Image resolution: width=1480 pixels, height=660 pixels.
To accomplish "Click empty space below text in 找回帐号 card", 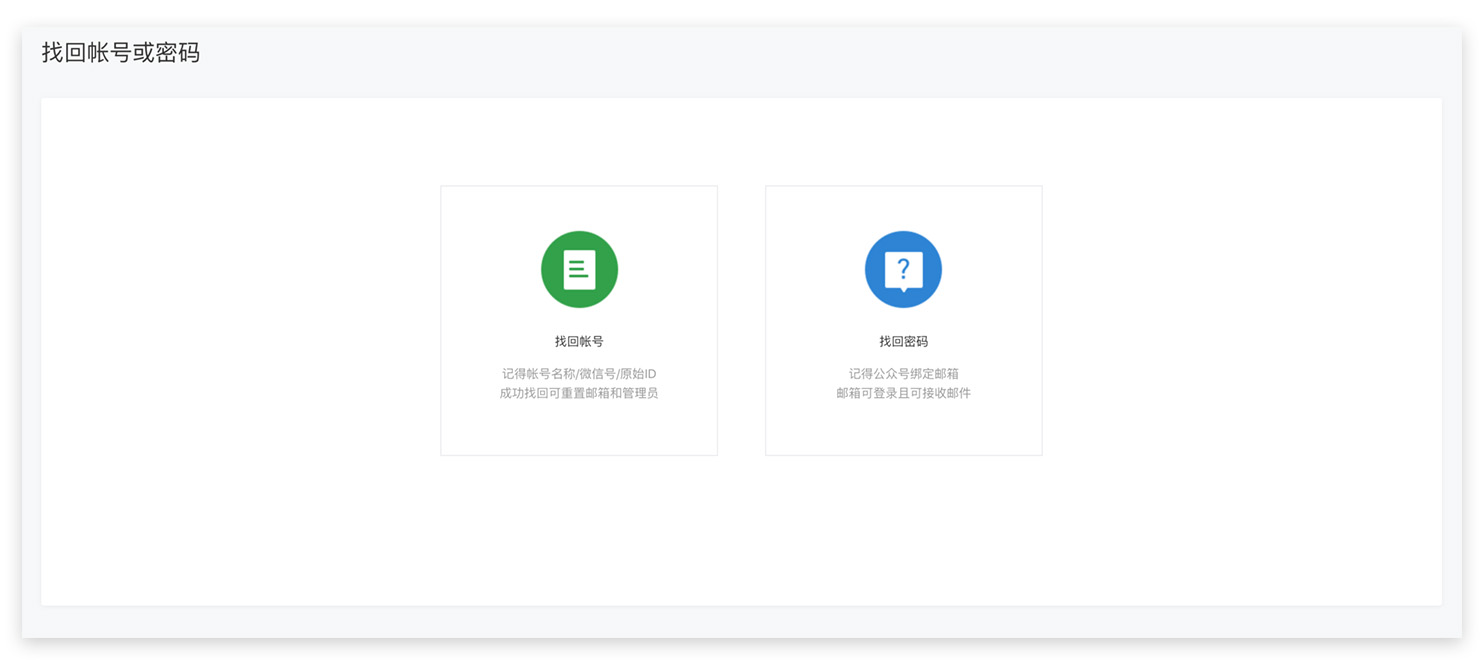I will pyautogui.click(x=579, y=428).
